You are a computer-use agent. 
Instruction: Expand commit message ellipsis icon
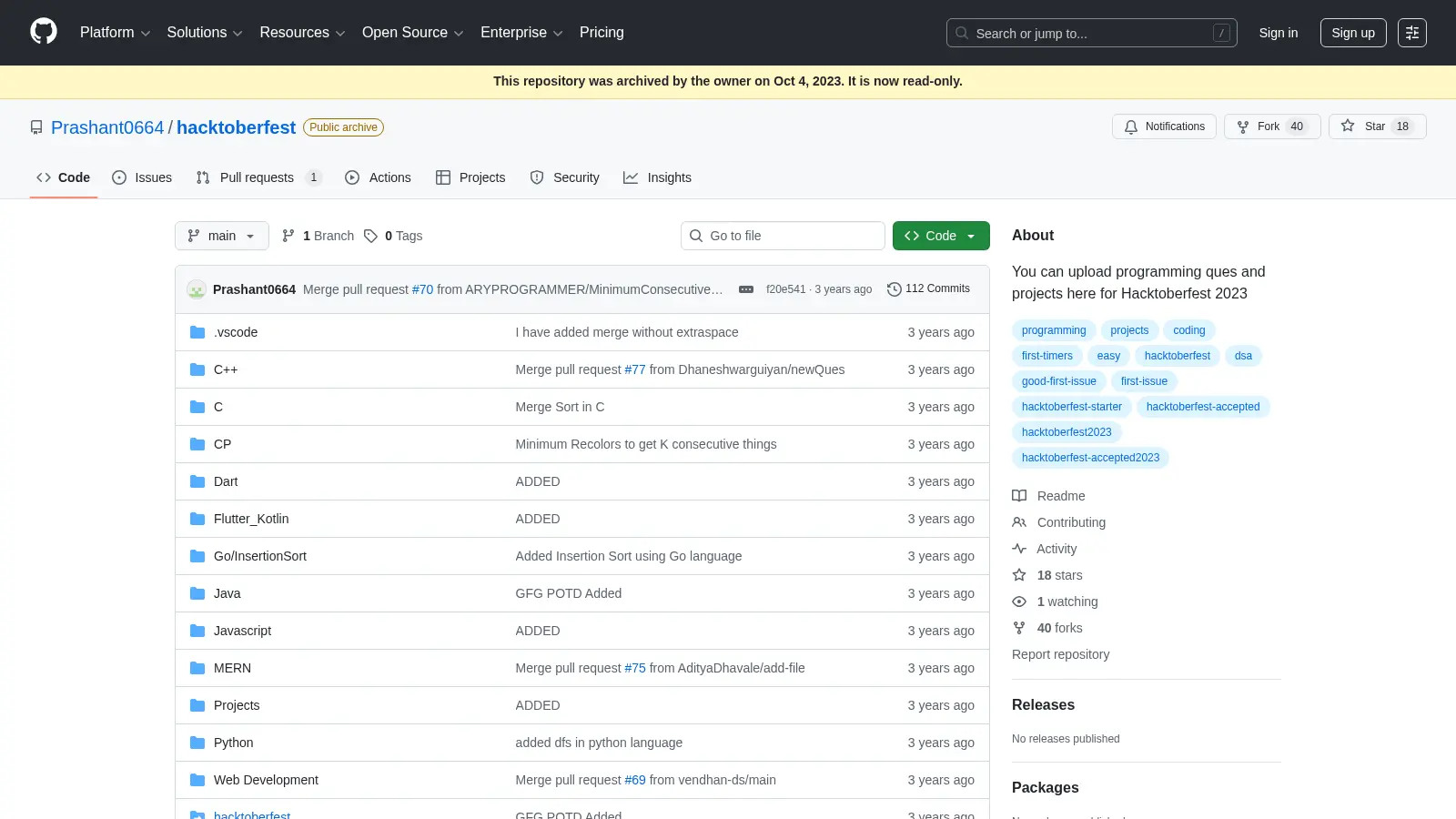(x=746, y=289)
